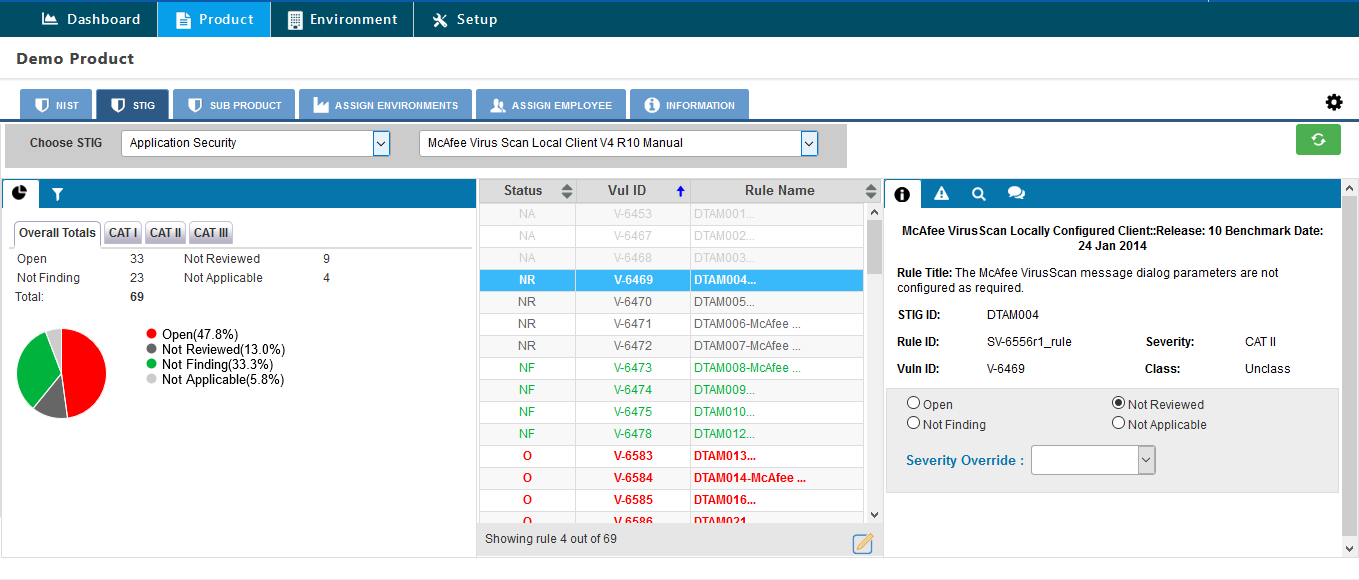The image size is (1359, 580).
Task: Click the red Open pie slice
Action: (84, 370)
